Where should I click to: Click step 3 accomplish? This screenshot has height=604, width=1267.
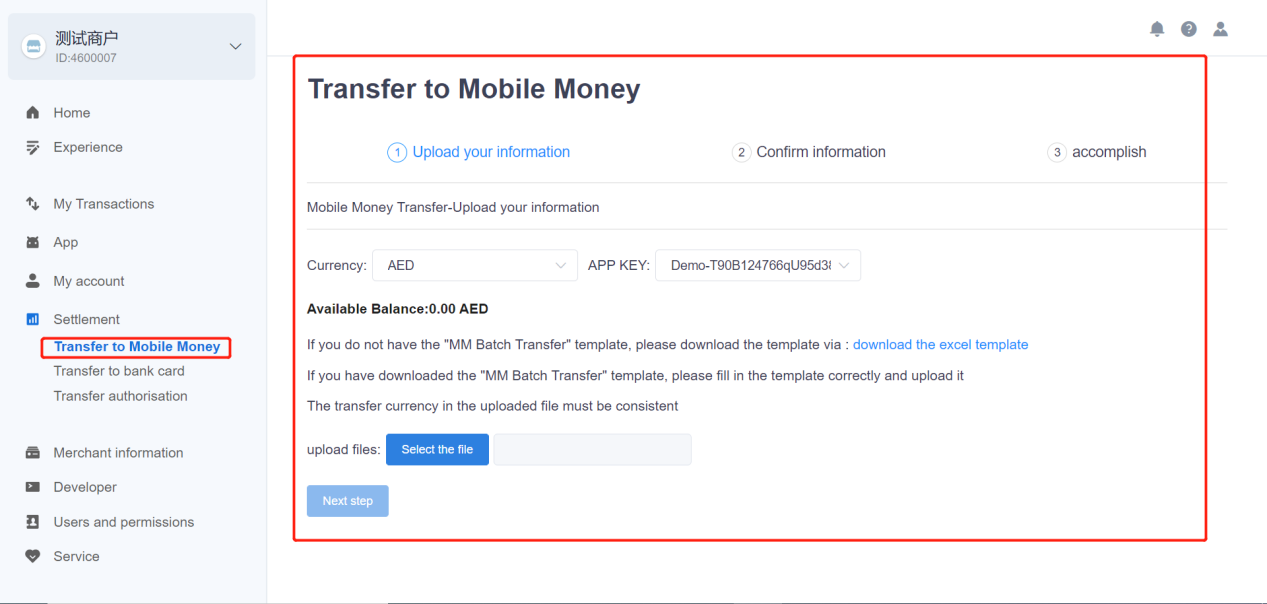coord(1096,152)
